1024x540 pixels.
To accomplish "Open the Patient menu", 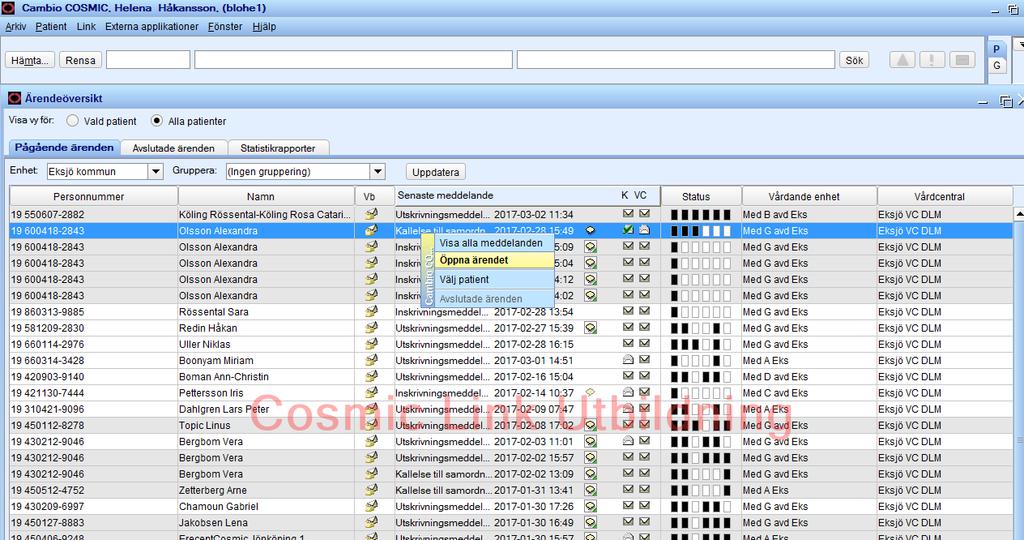I will tap(51, 27).
